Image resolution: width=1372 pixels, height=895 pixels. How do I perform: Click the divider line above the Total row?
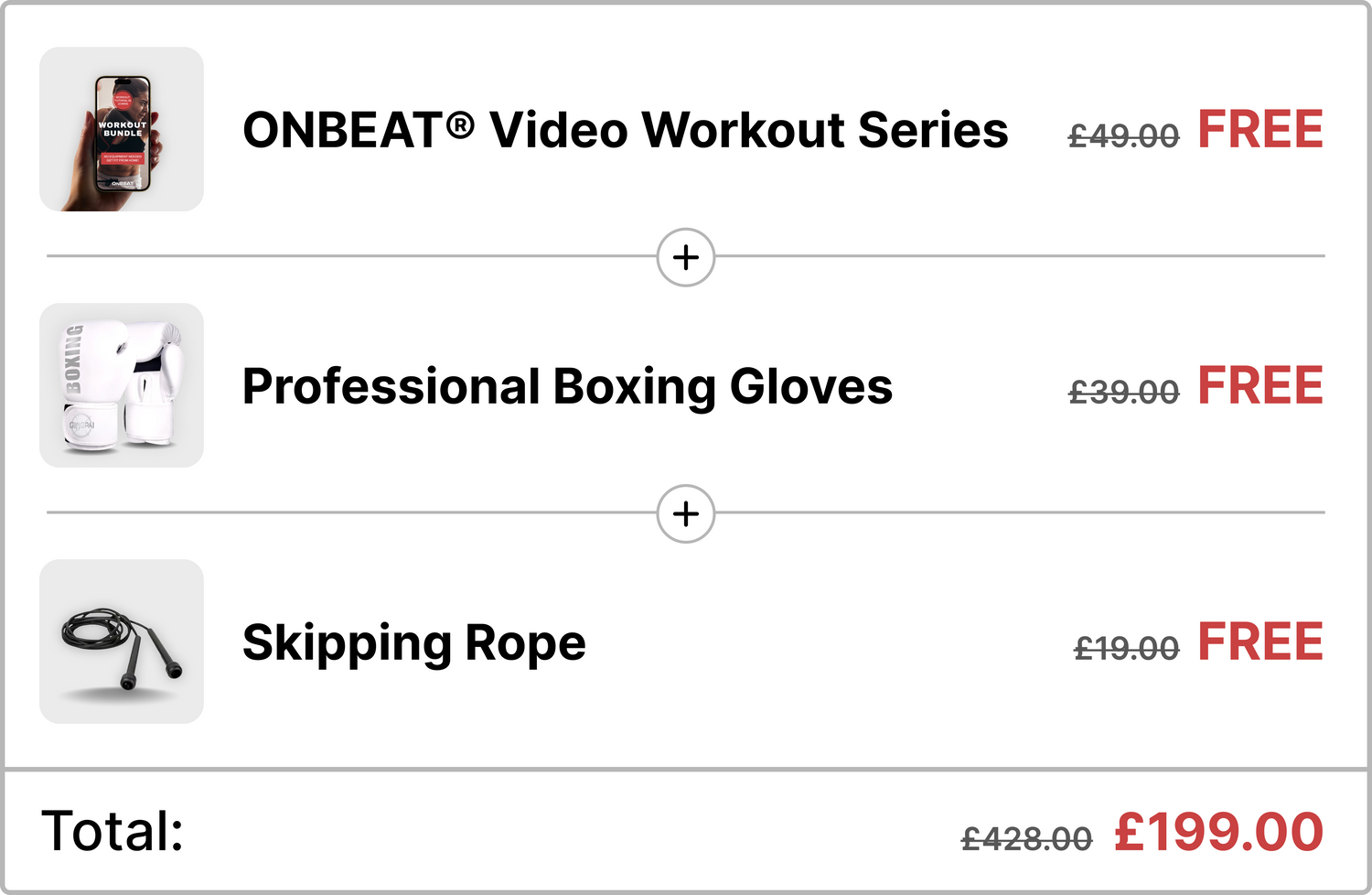[x=686, y=770]
